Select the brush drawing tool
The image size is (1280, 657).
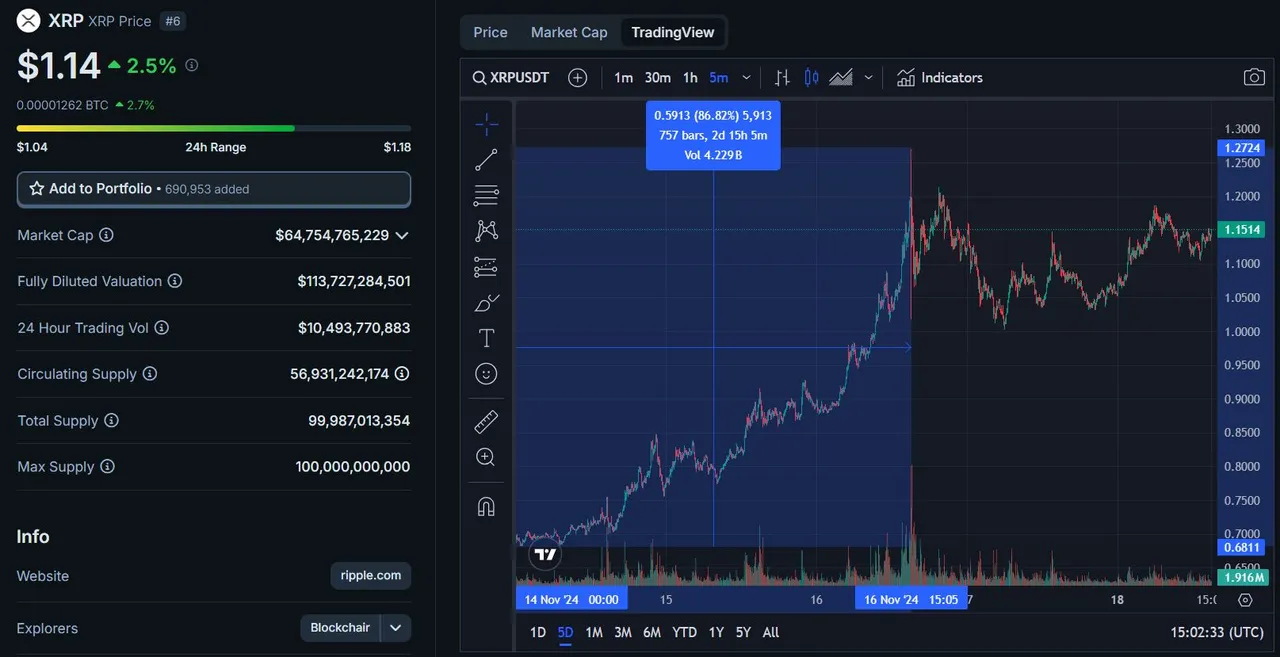pos(486,303)
